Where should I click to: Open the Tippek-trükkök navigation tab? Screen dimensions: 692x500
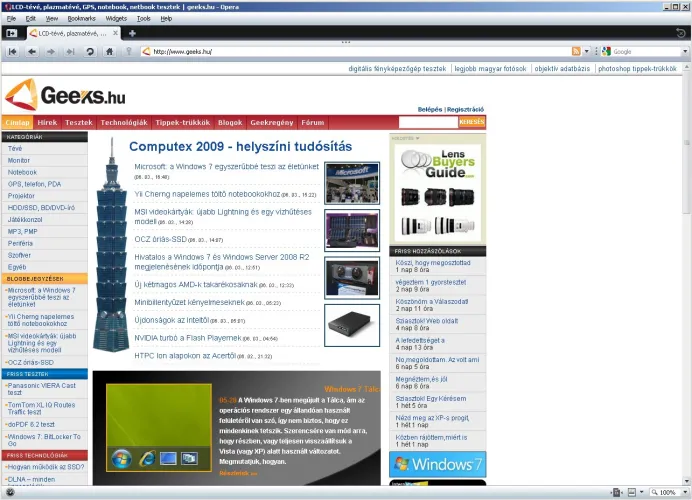pos(183,122)
